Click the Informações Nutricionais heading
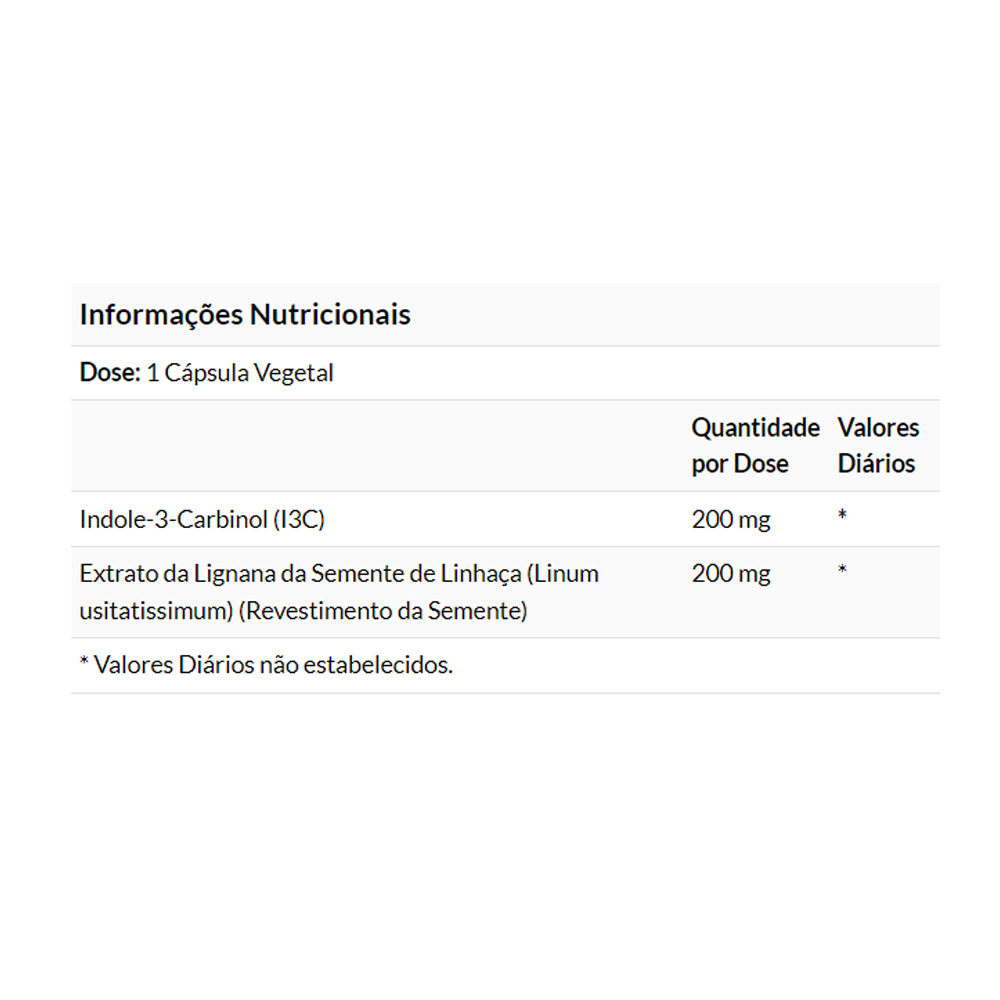The width and height of the screenshot is (1000, 1000). (245, 315)
